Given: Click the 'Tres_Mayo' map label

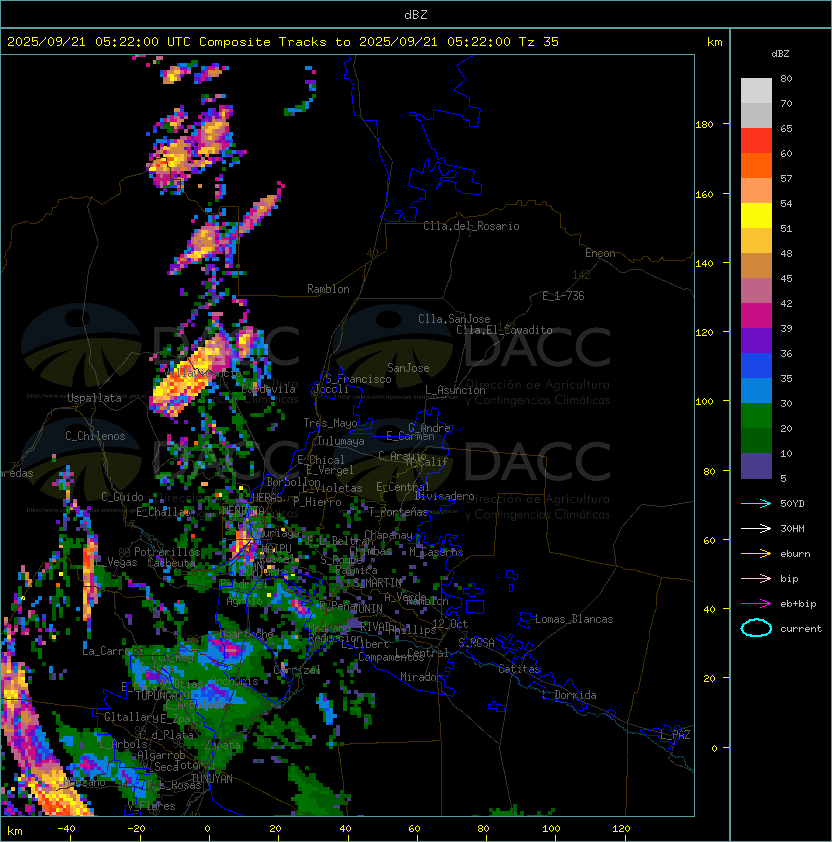Looking at the screenshot, I should click(x=330, y=423).
